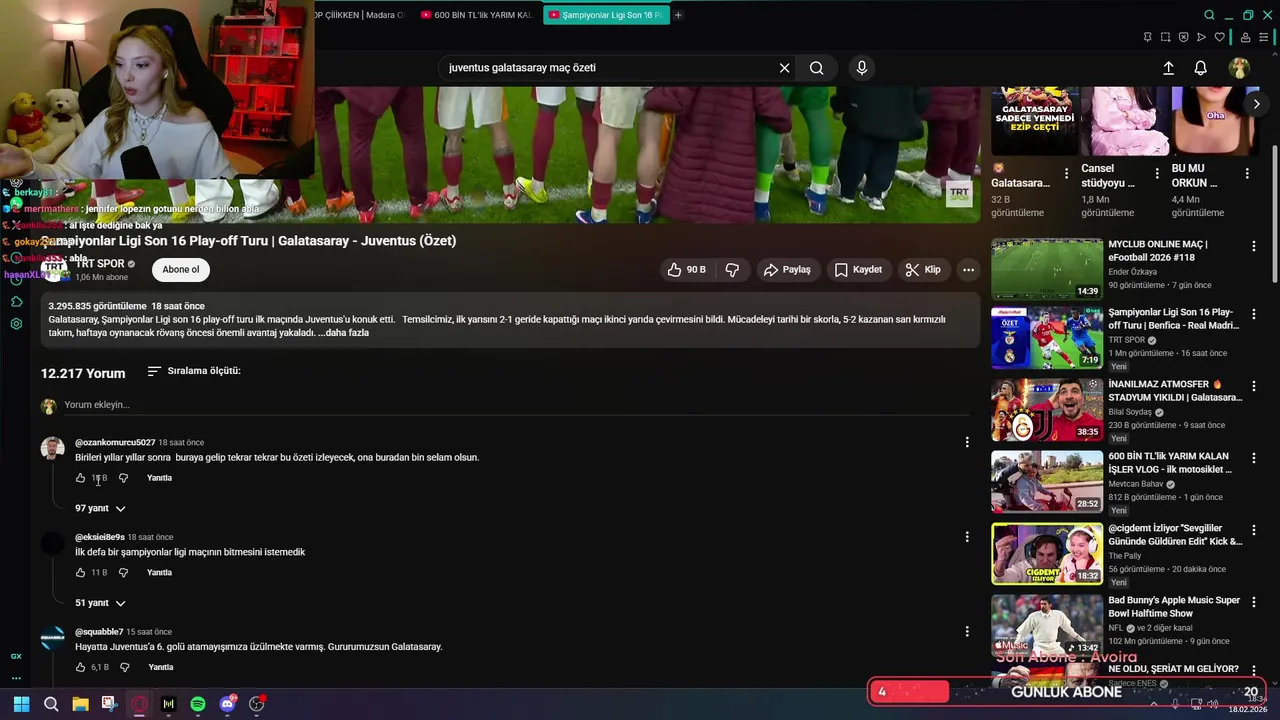Open Spotify from the taskbar

198,704
